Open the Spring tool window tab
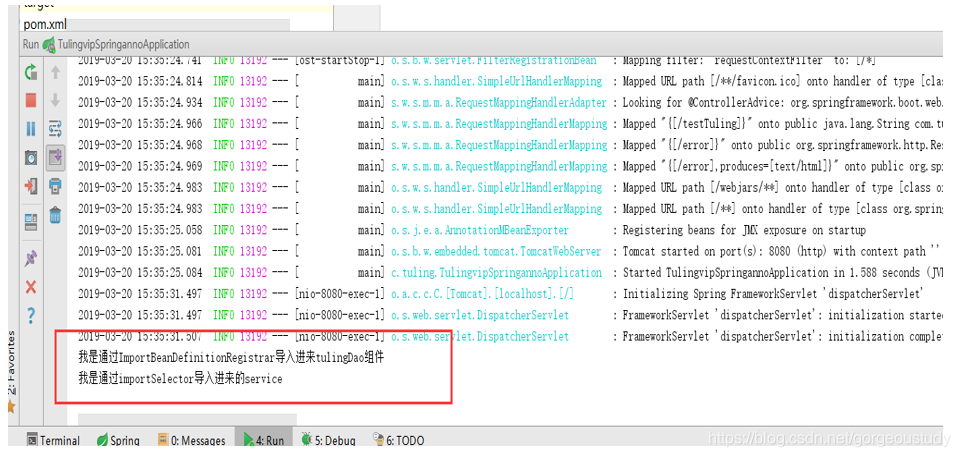960x457 pixels. 118,440
